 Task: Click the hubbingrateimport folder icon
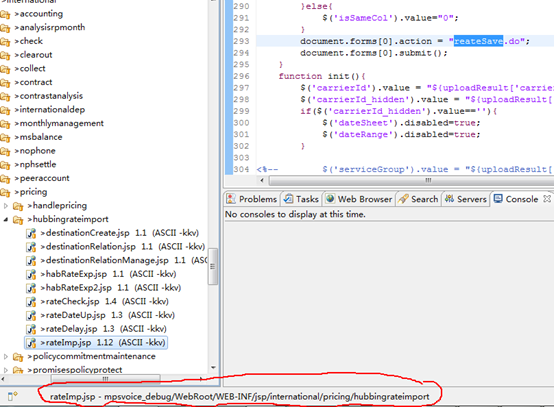(x=18, y=220)
